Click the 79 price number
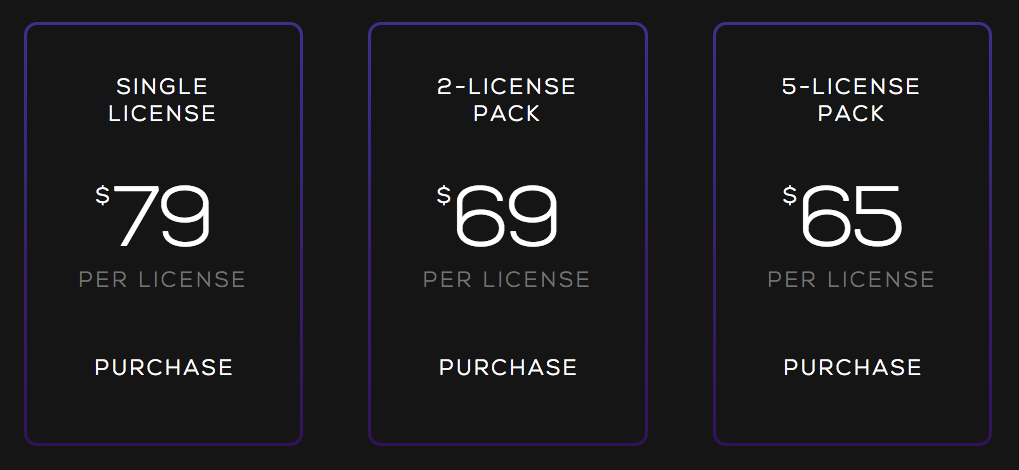Image resolution: width=1019 pixels, height=470 pixels. point(163,216)
